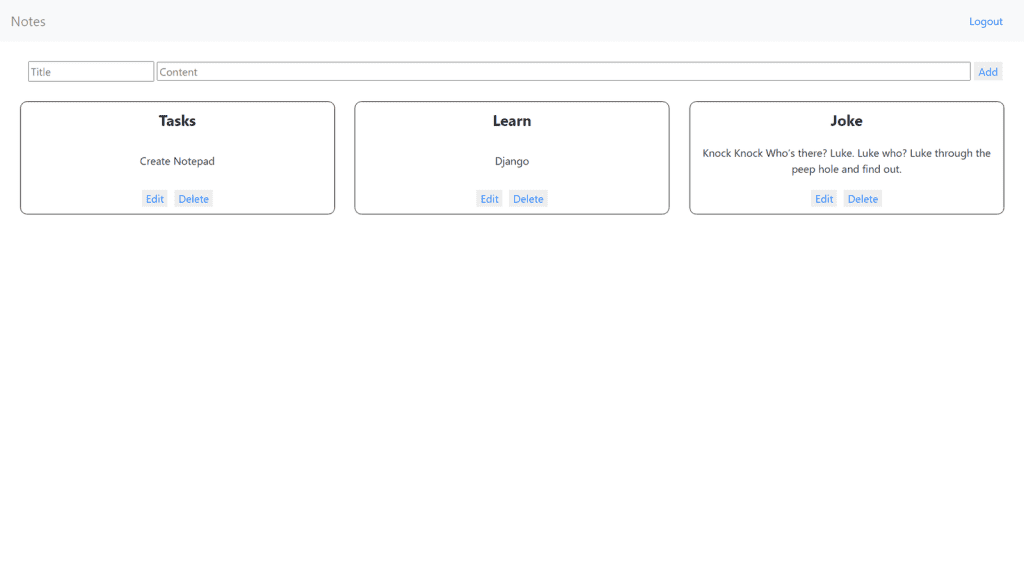1024x576 pixels.
Task: Delete the Learn note
Action: click(528, 199)
